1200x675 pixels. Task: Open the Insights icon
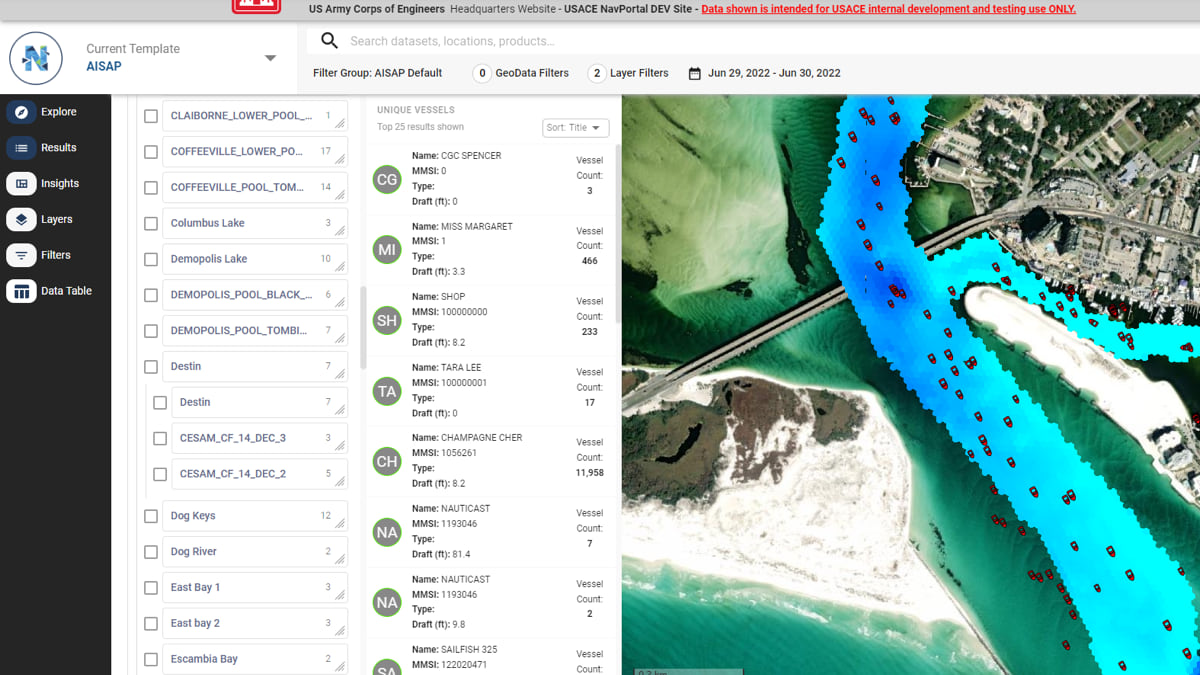coord(21,184)
